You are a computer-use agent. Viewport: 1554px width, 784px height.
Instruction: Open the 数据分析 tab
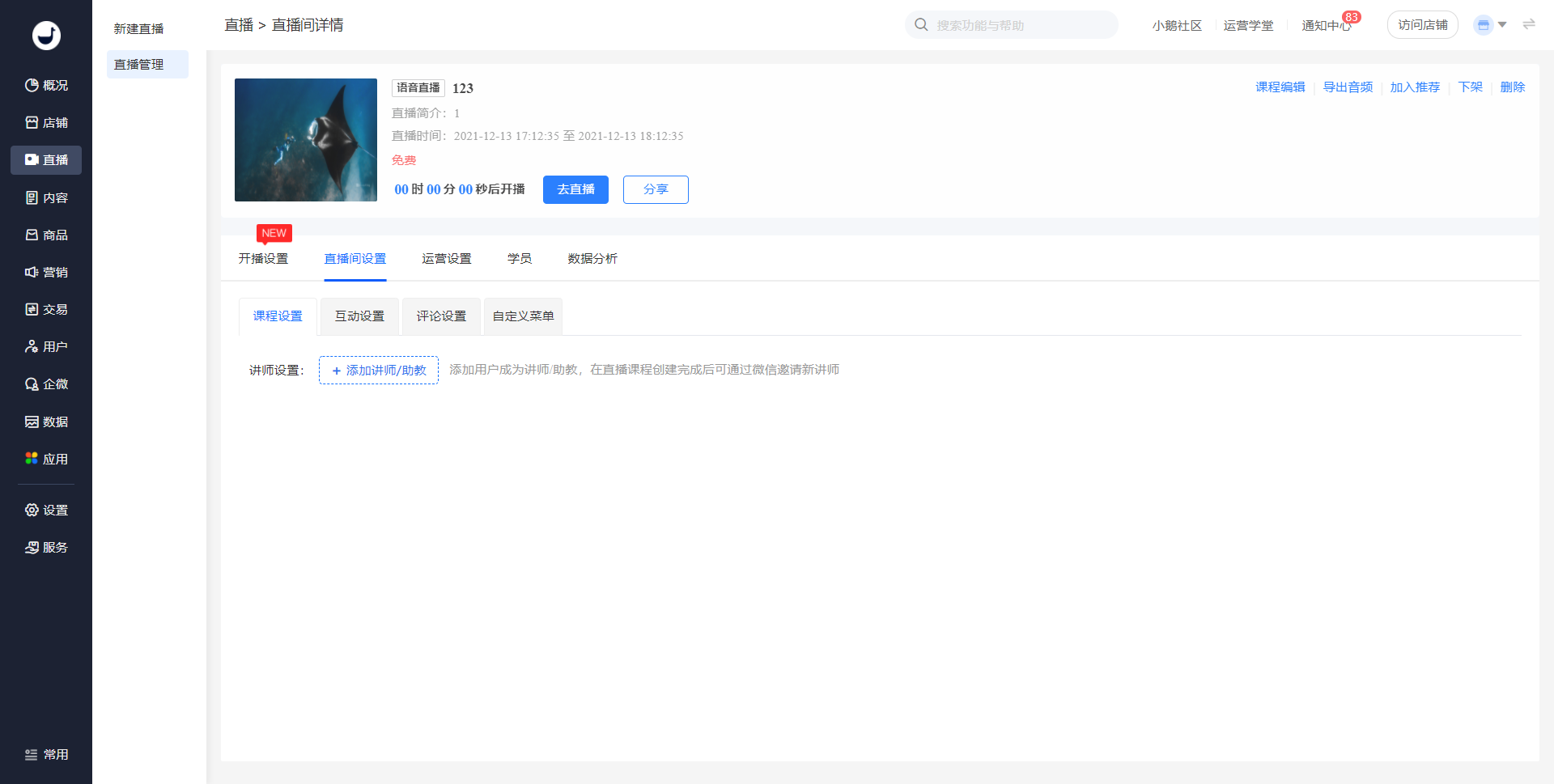592,258
